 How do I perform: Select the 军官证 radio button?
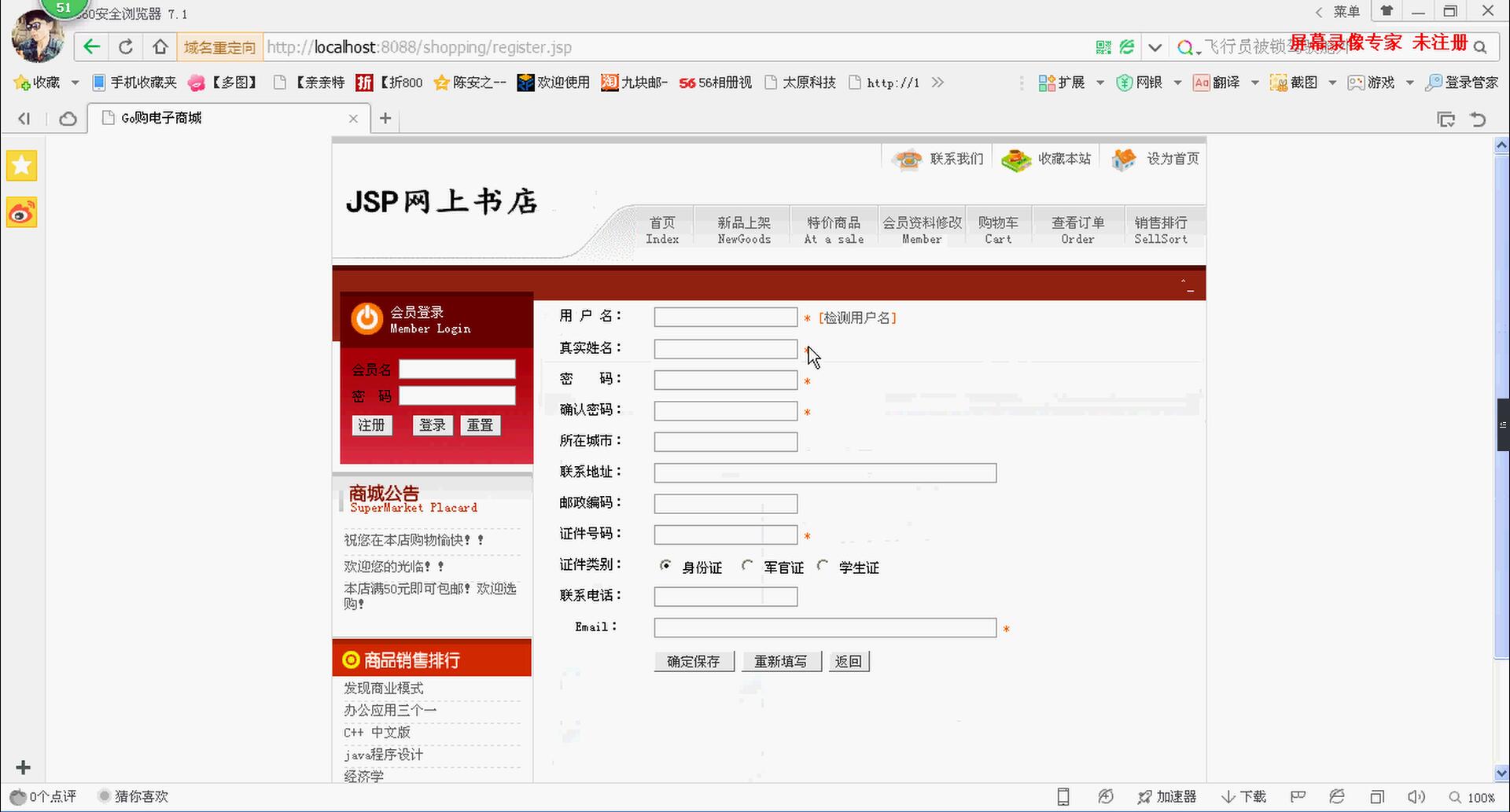747,565
